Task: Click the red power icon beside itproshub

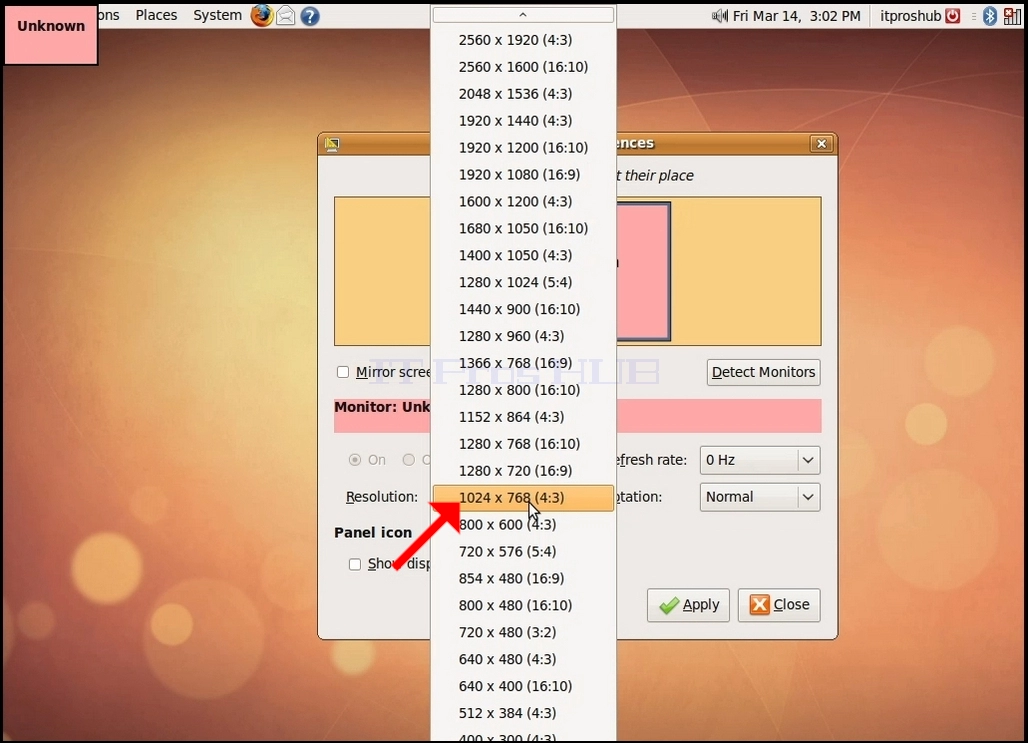Action: [953, 16]
